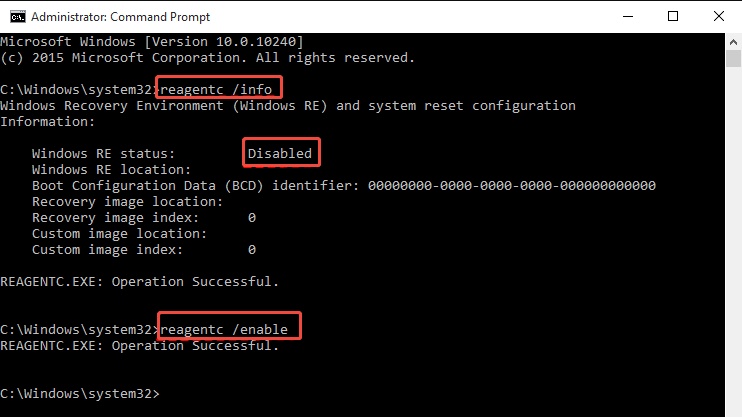Image resolution: width=742 pixels, height=417 pixels.
Task: Click the highlighted "reagentc /enable" command
Action: 229,329
